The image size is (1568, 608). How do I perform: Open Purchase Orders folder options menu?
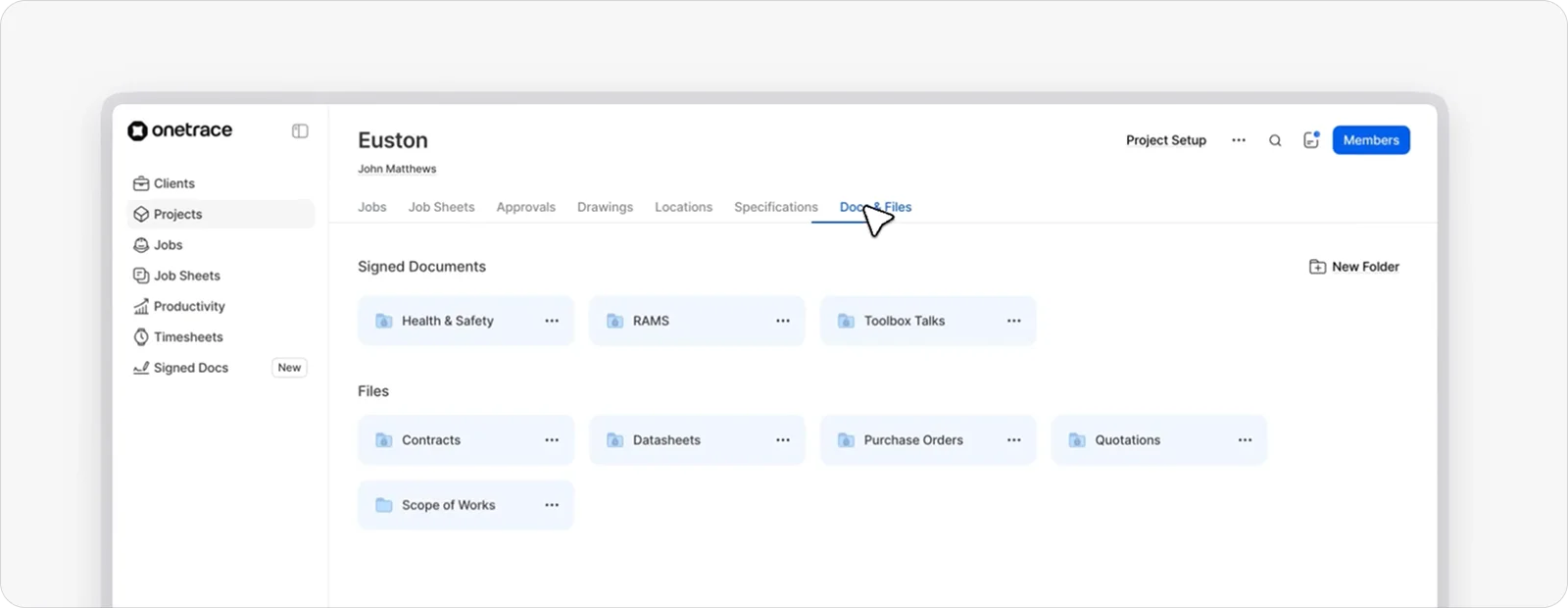point(1014,440)
